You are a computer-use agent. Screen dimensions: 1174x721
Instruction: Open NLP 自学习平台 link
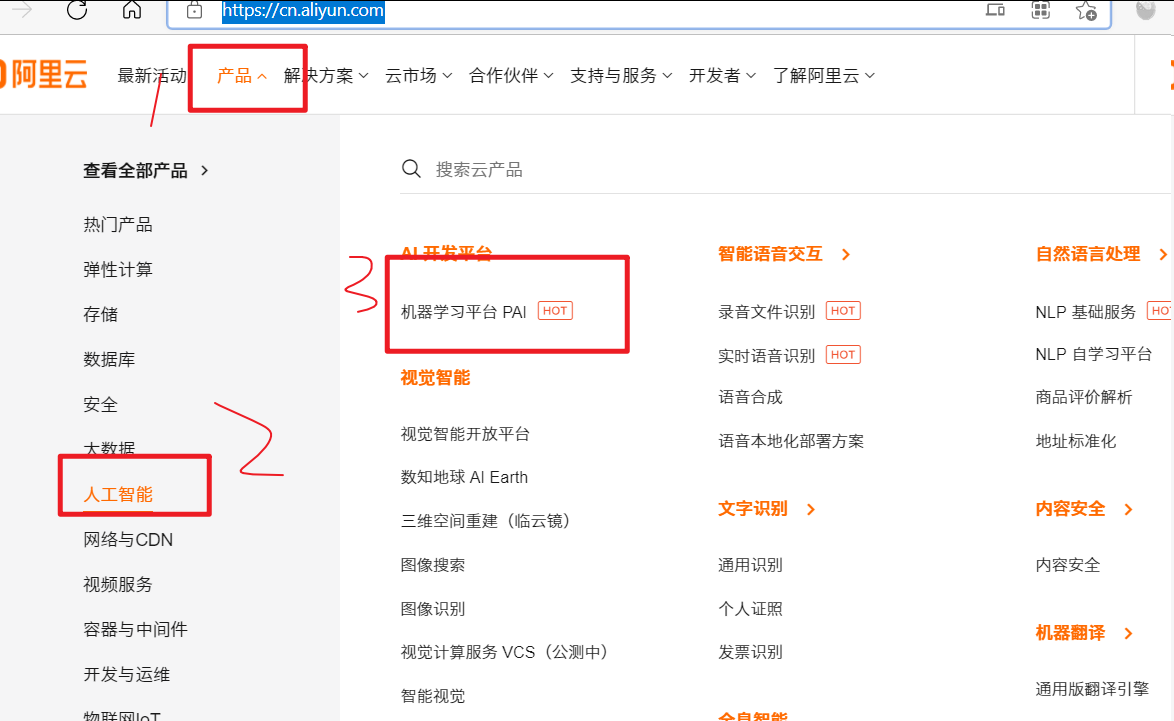coord(1094,354)
